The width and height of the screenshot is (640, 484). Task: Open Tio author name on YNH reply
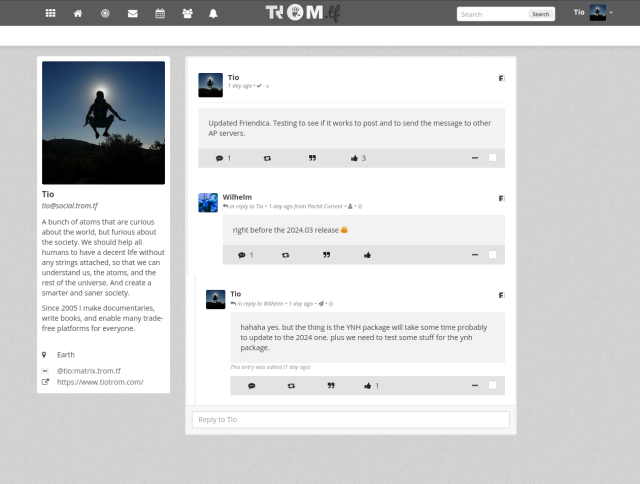[236, 294]
